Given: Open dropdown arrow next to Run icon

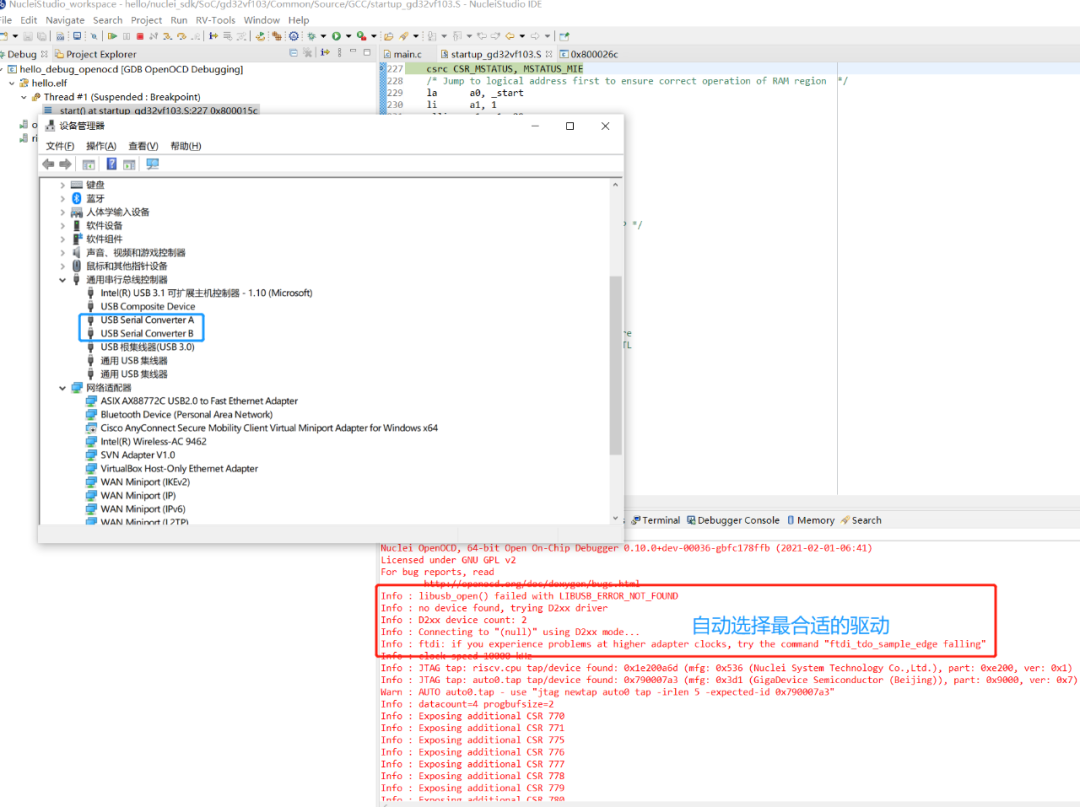Looking at the screenshot, I should (349, 36).
